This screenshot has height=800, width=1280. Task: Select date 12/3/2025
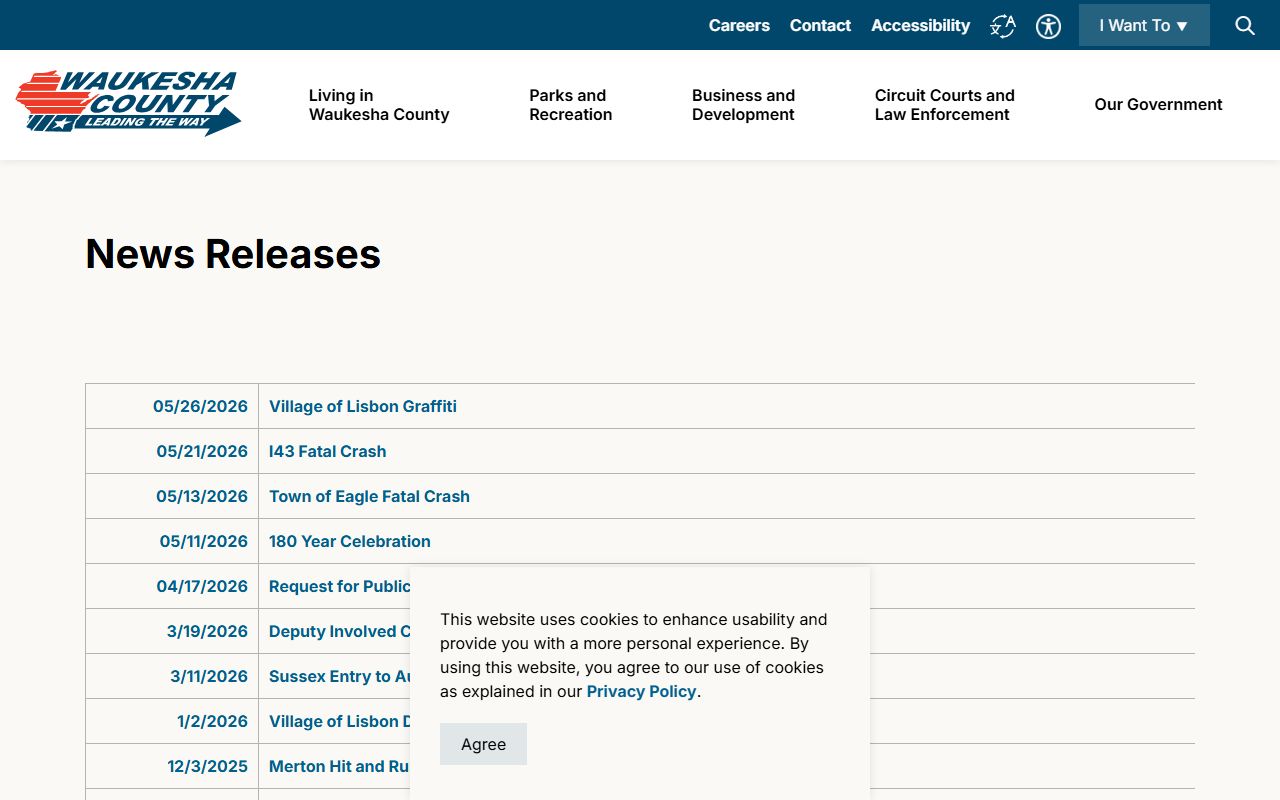point(207,766)
